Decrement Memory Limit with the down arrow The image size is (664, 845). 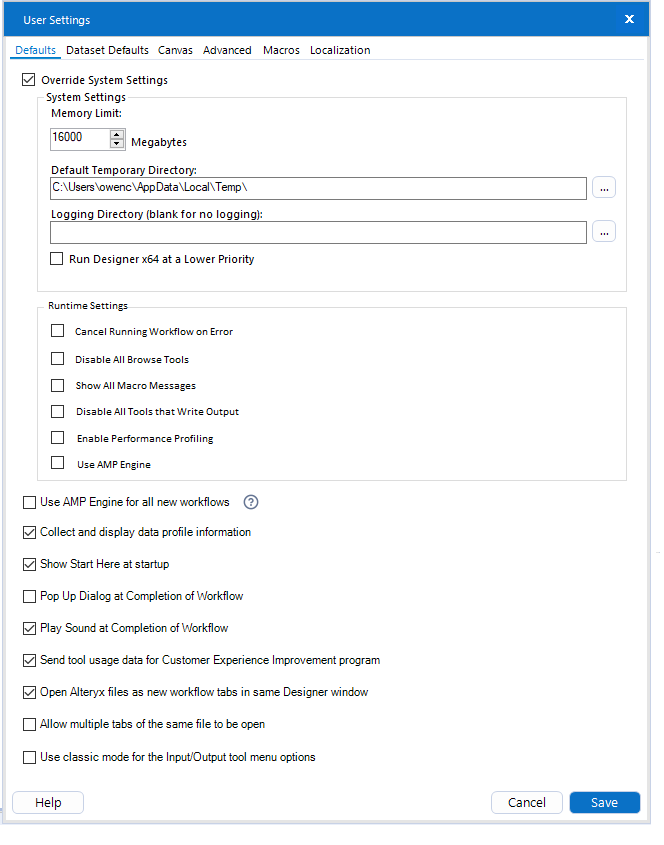[x=117, y=144]
